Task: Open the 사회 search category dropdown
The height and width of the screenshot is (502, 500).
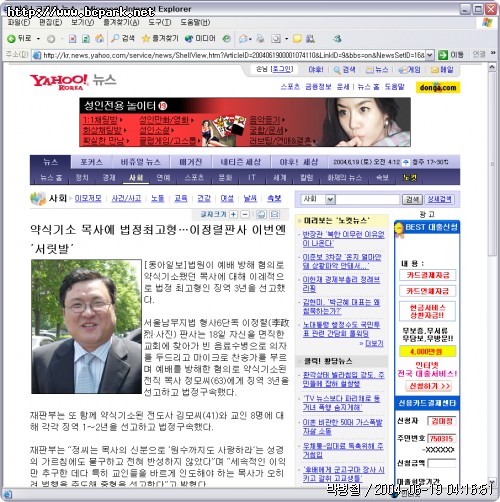Action: pos(330,199)
